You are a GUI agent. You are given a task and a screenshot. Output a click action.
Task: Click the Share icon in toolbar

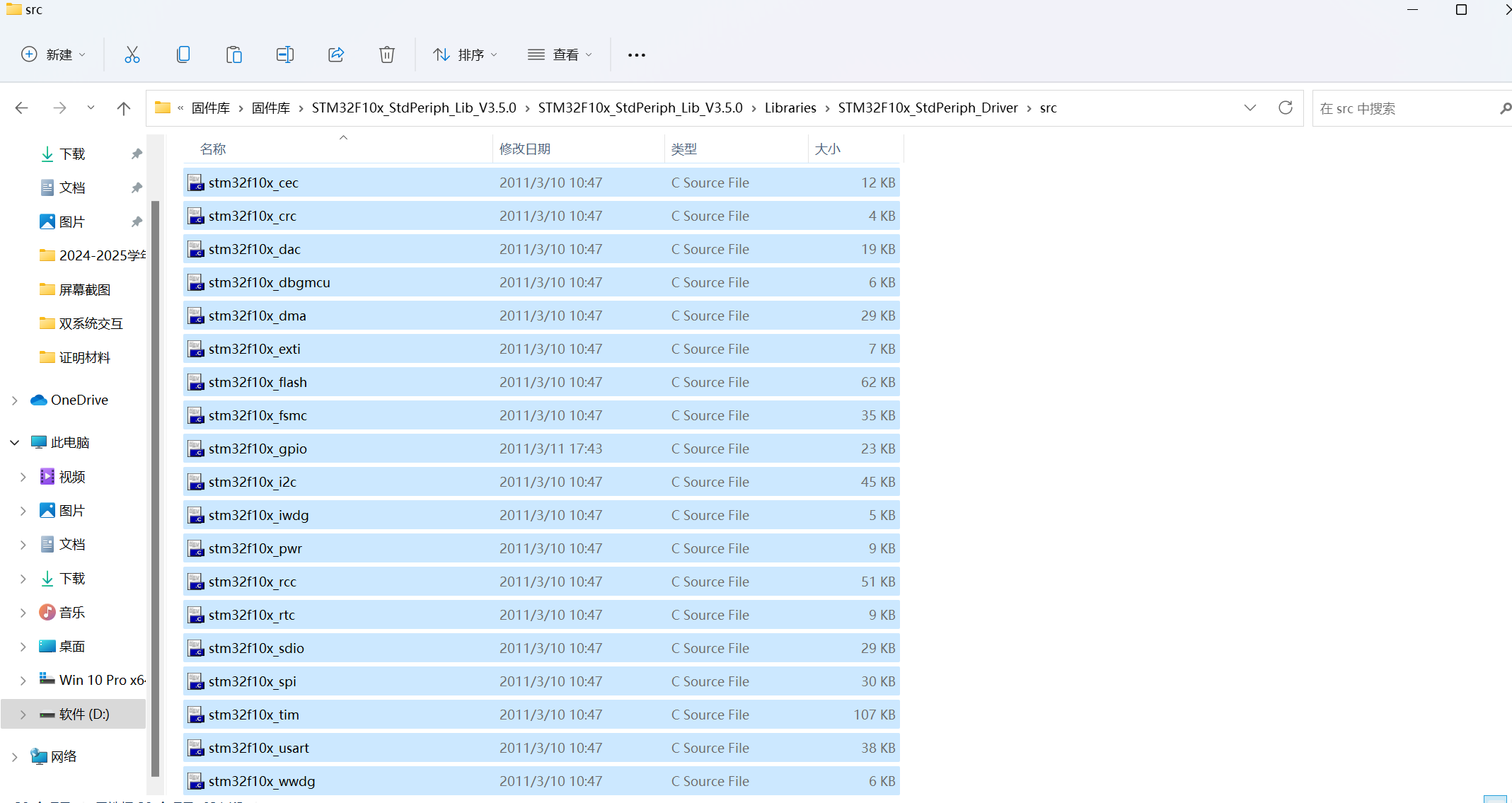(x=336, y=54)
